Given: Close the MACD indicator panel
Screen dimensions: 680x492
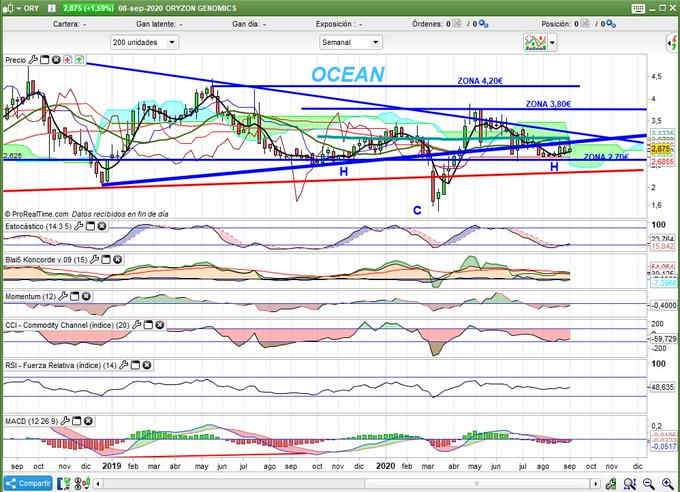Looking at the screenshot, I should coord(88,421).
